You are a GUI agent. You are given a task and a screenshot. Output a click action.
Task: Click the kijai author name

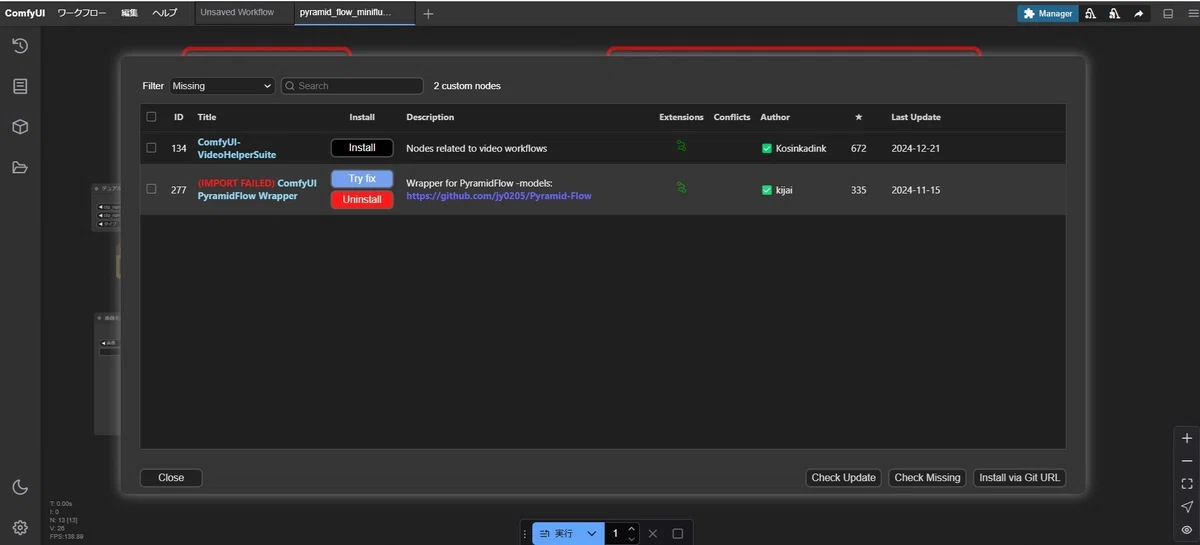point(785,190)
